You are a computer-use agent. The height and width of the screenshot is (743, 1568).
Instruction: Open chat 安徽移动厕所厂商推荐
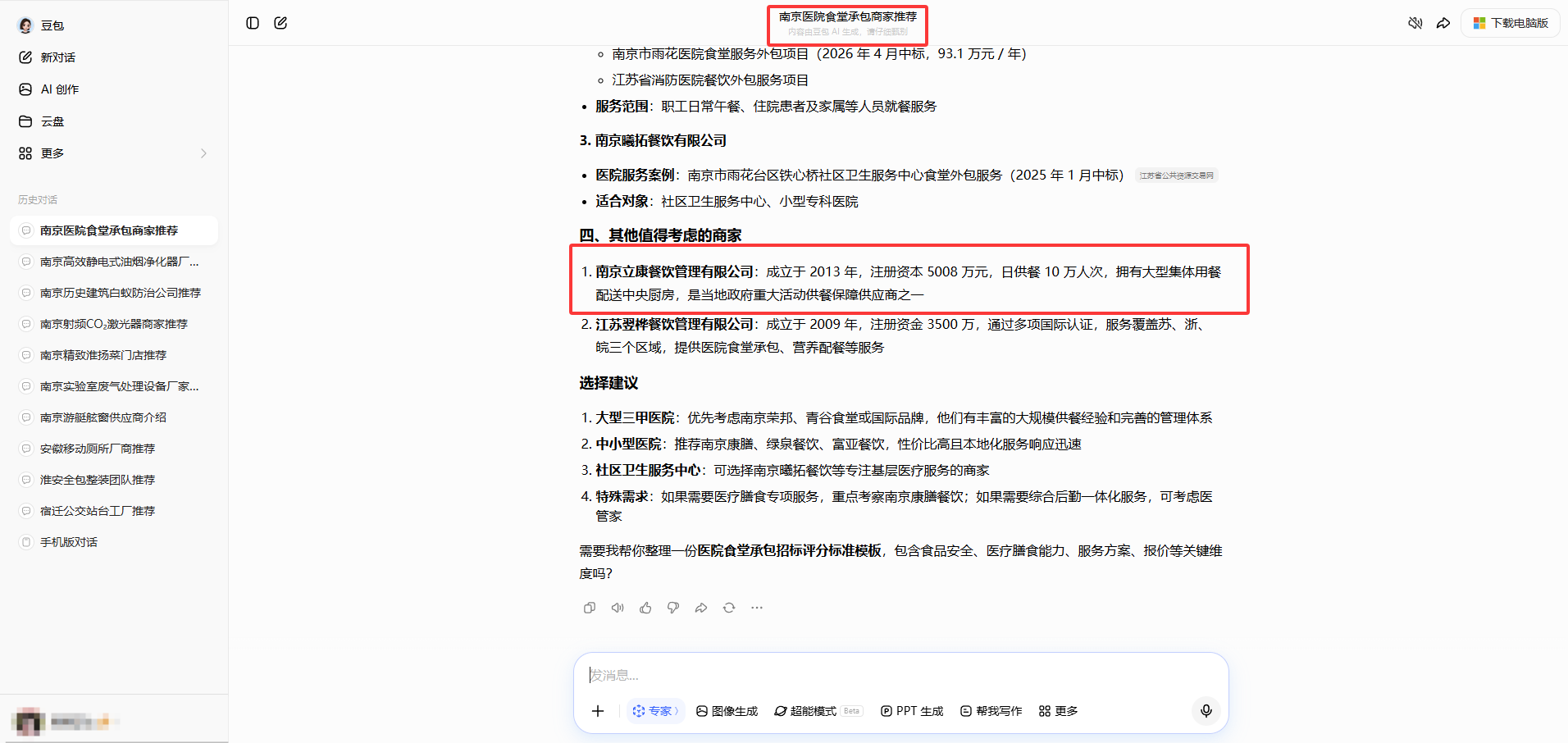pos(114,449)
